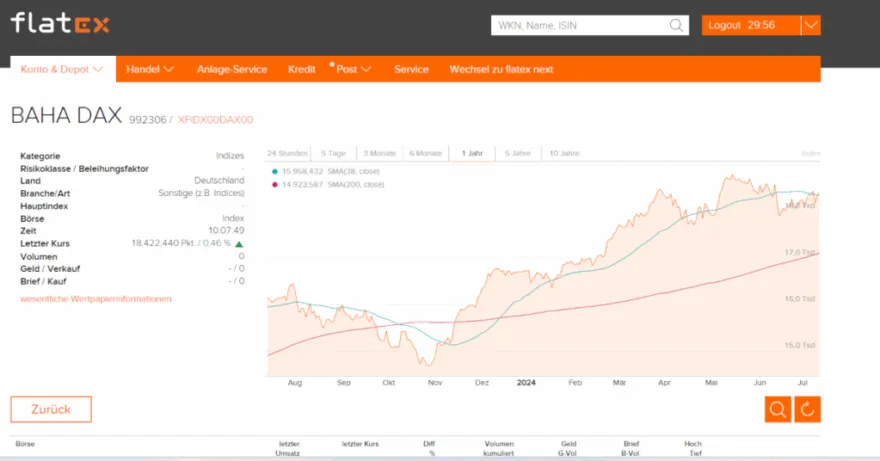880x461 pixels.
Task: Click the Risikoklasse / Beleihungsfaktor label
Action: pyautogui.click(x=84, y=168)
